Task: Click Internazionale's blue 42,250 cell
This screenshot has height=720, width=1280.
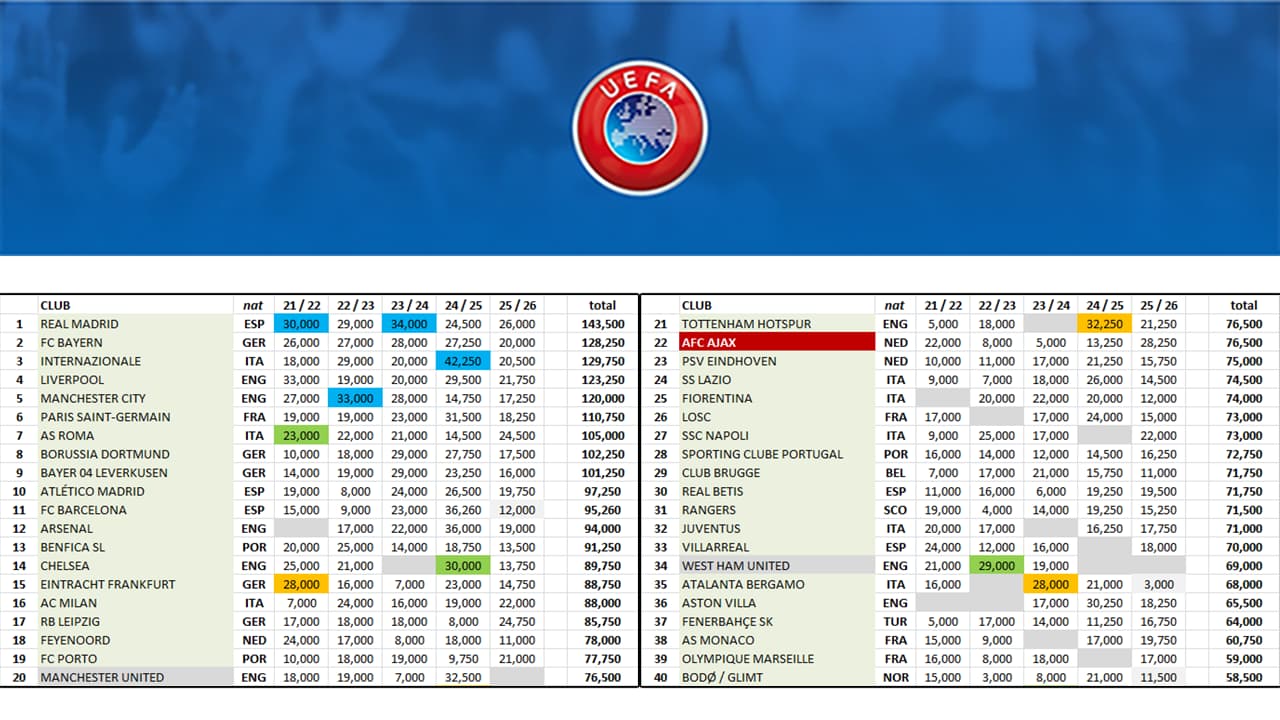Action: pos(463,361)
